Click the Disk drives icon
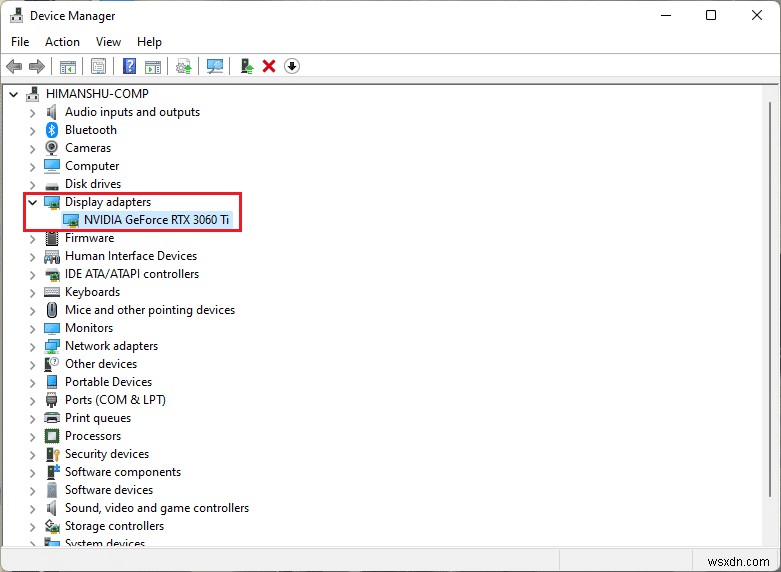 pos(52,185)
